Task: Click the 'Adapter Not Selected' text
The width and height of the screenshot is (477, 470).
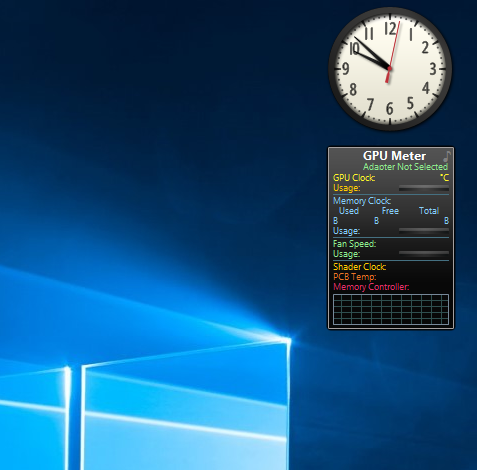Action: pyautogui.click(x=405, y=167)
